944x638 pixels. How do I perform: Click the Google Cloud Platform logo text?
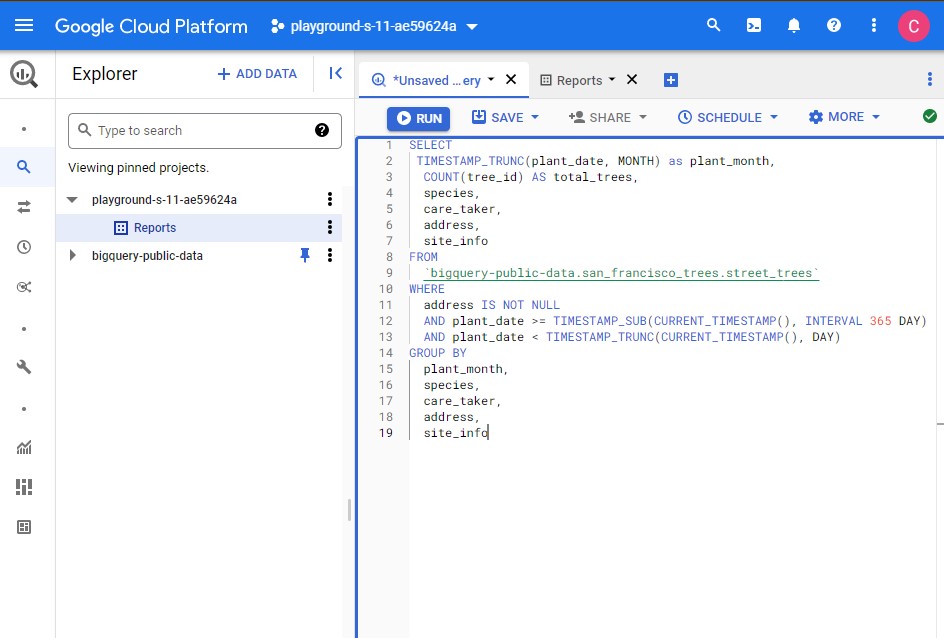pos(151,26)
